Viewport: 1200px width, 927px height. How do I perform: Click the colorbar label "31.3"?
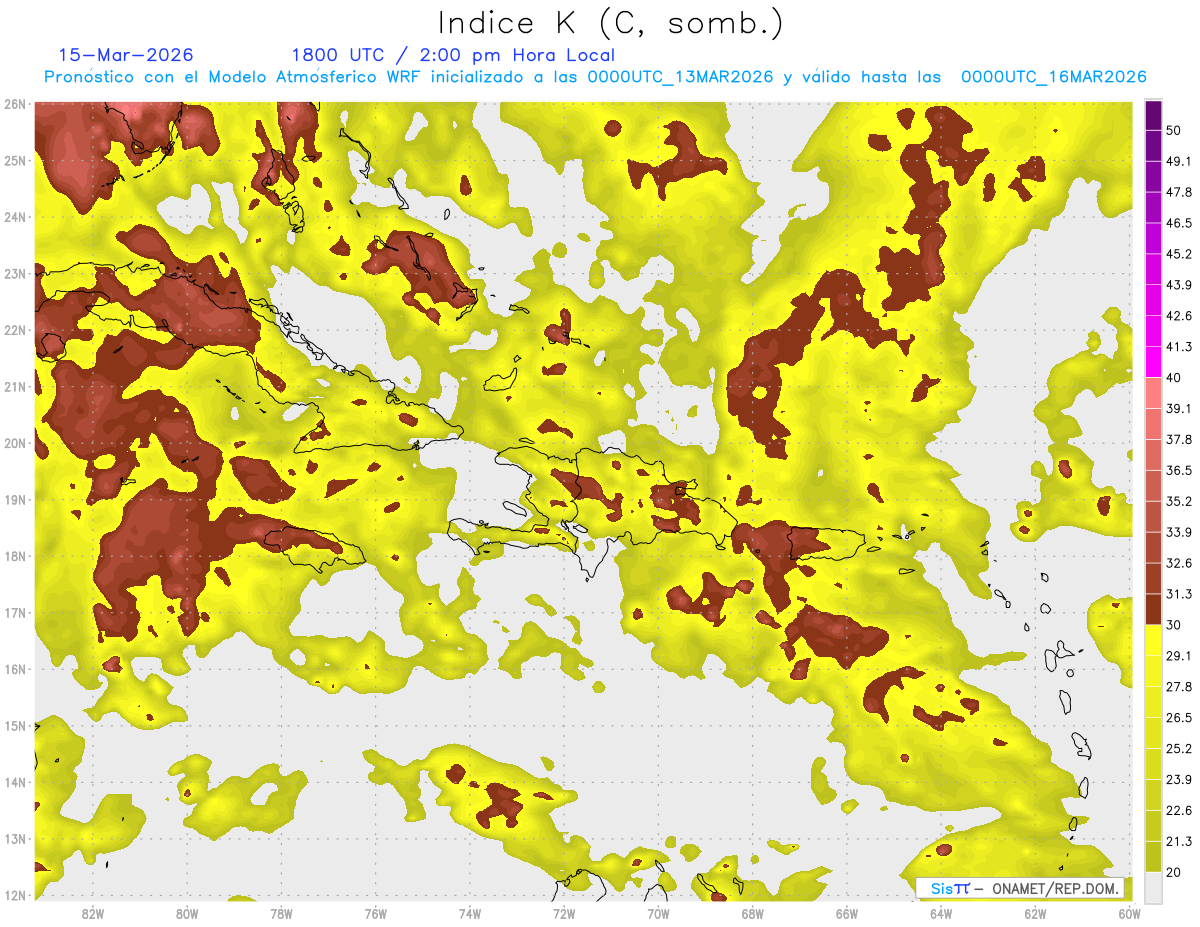[1179, 594]
